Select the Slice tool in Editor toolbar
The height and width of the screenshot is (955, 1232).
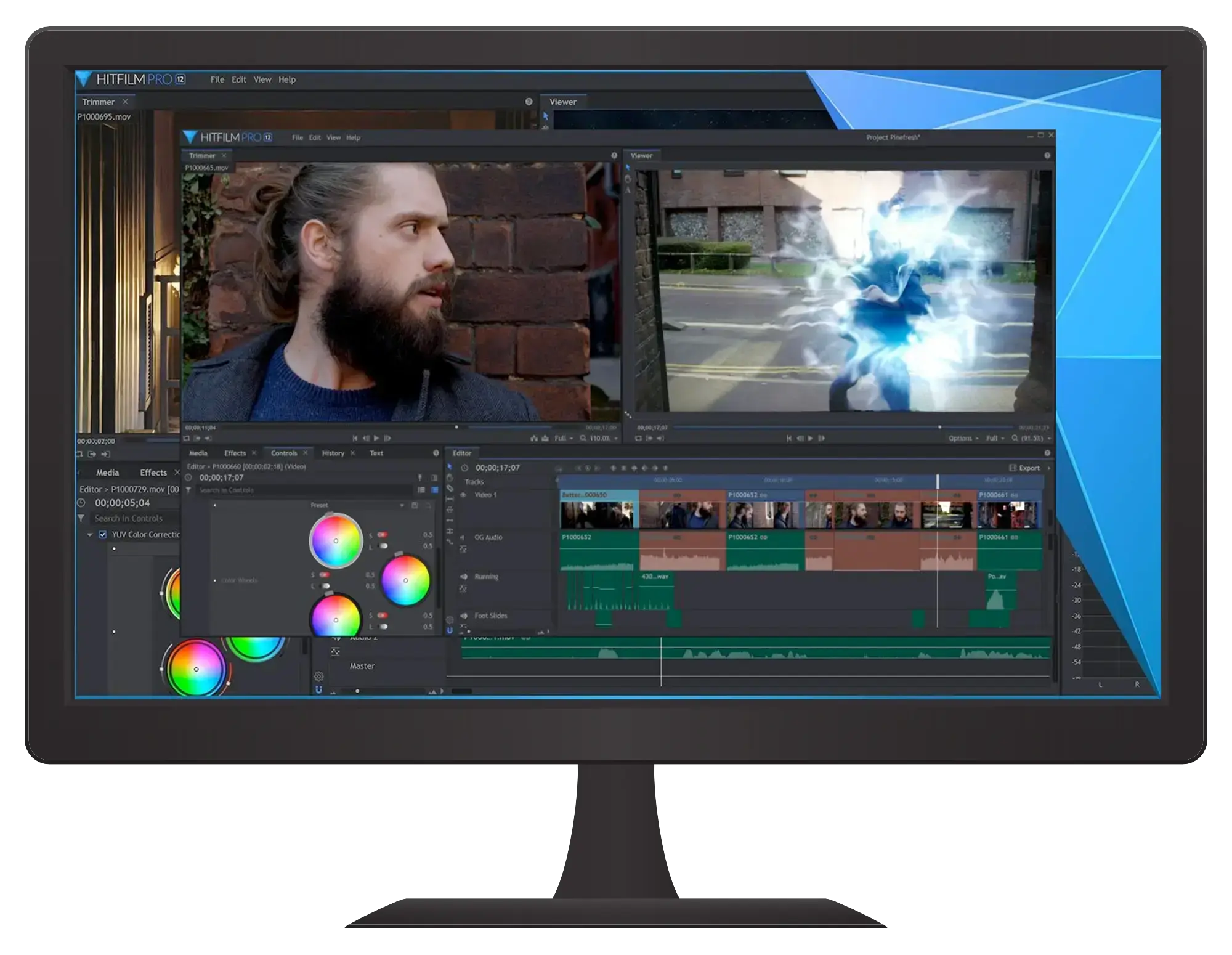tap(450, 488)
